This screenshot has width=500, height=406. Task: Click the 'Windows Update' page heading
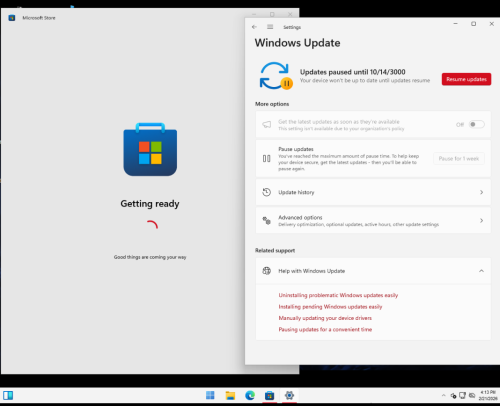tap(297, 43)
